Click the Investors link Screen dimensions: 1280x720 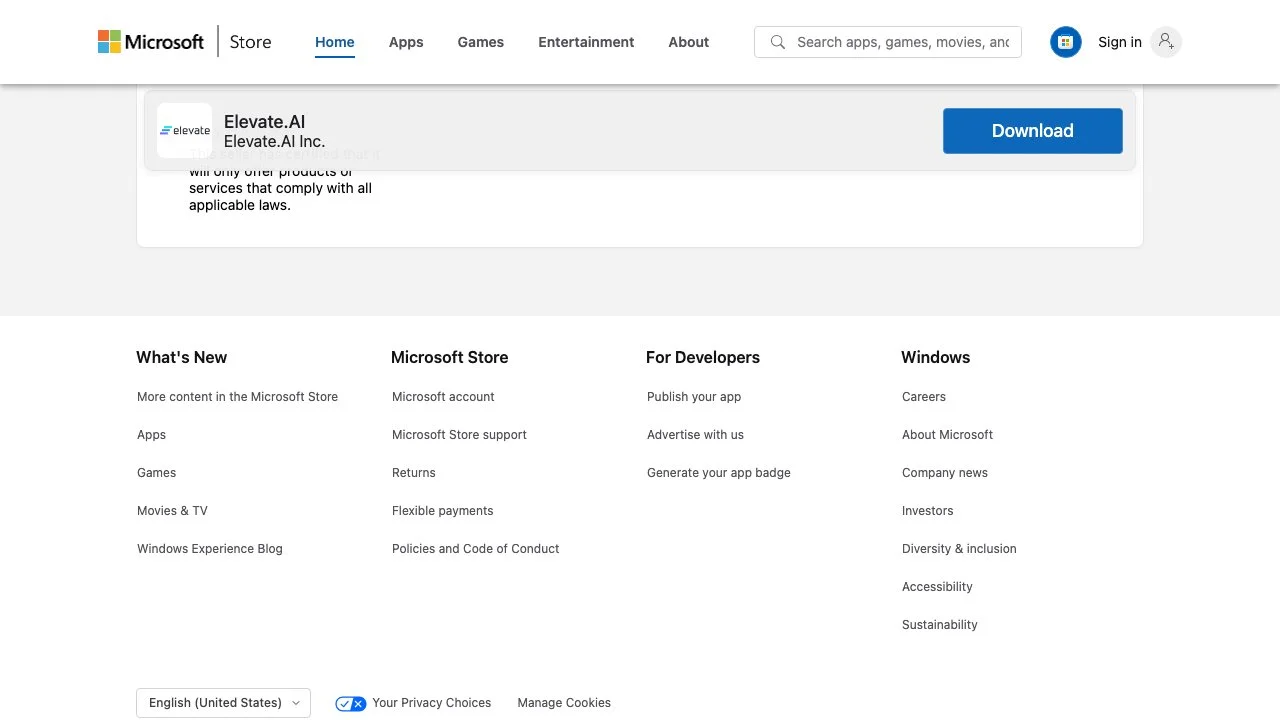click(x=928, y=511)
